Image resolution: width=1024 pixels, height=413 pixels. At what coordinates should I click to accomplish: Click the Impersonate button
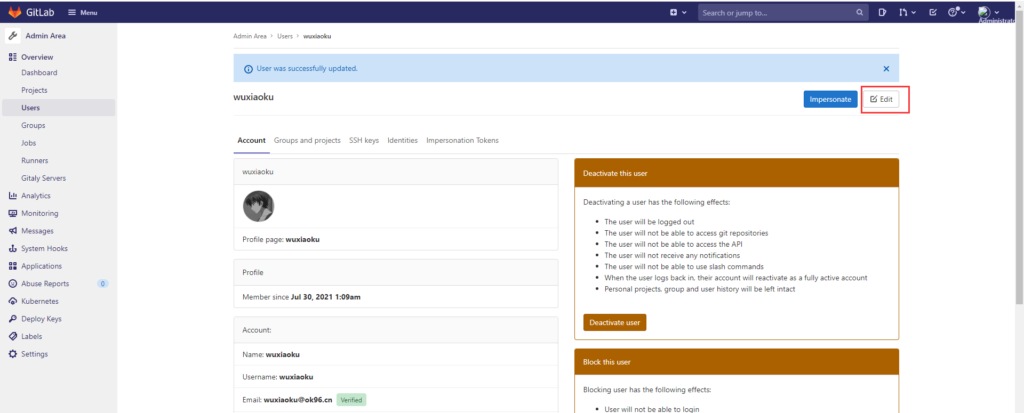tap(829, 99)
